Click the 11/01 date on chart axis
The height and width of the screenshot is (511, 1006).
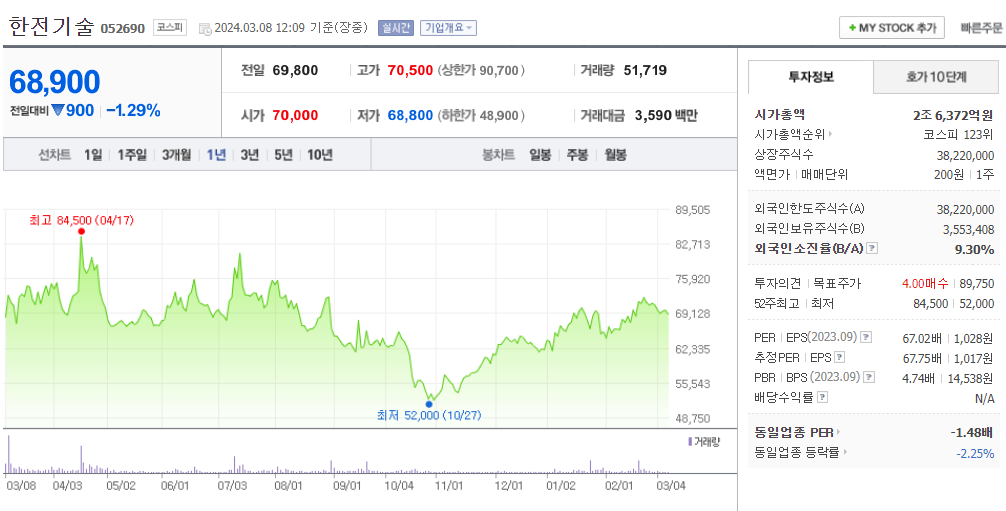tap(448, 485)
